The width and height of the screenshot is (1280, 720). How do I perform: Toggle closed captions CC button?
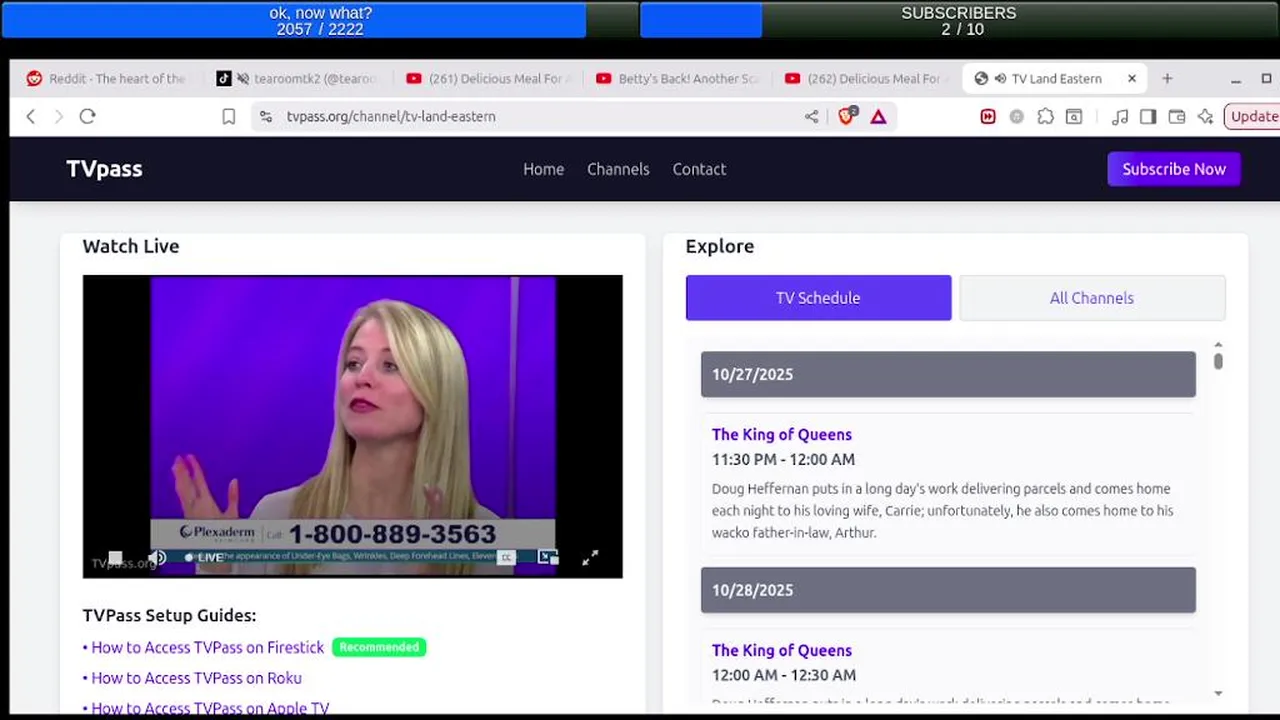click(506, 557)
